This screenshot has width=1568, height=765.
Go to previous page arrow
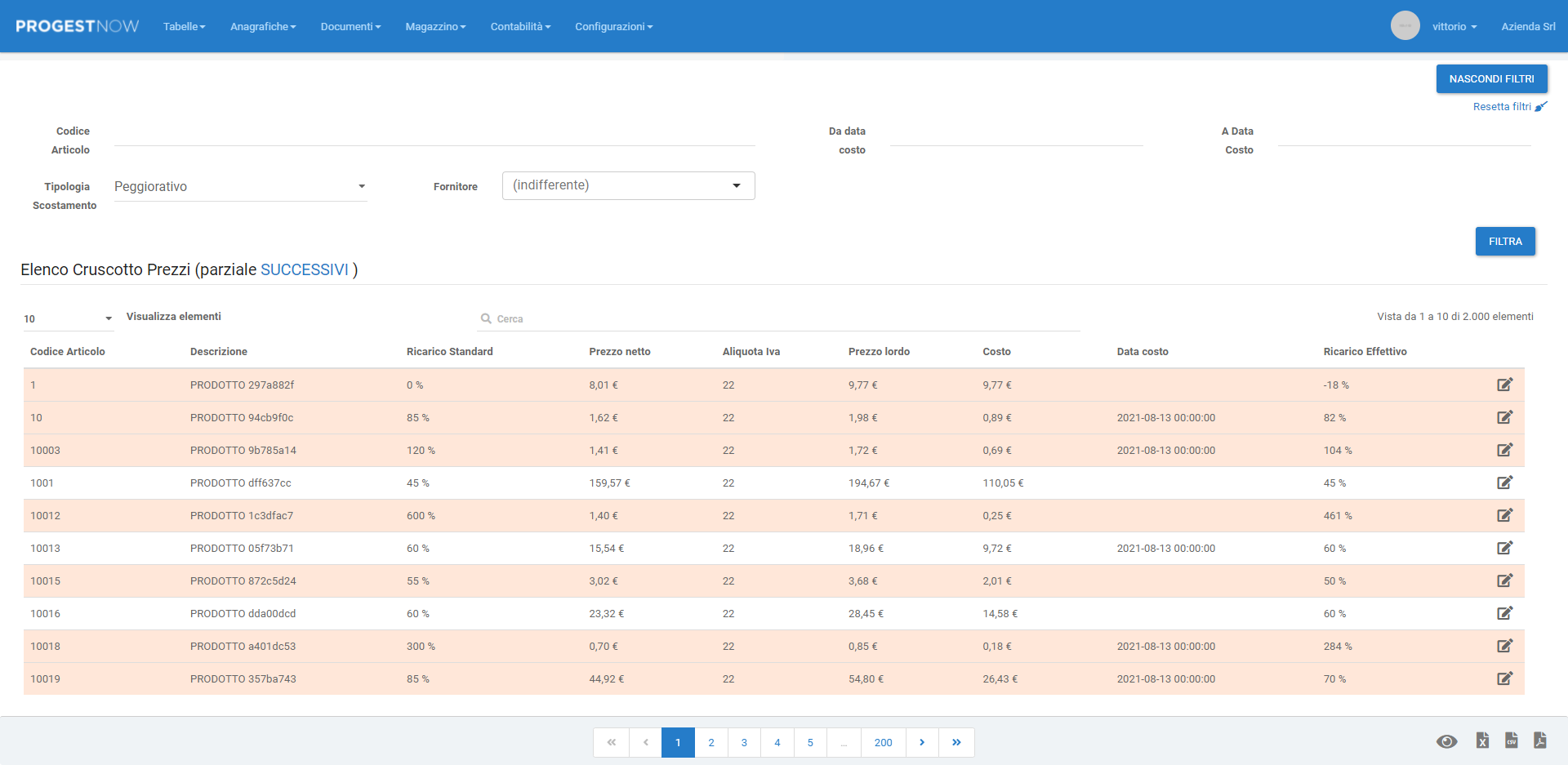[646, 742]
